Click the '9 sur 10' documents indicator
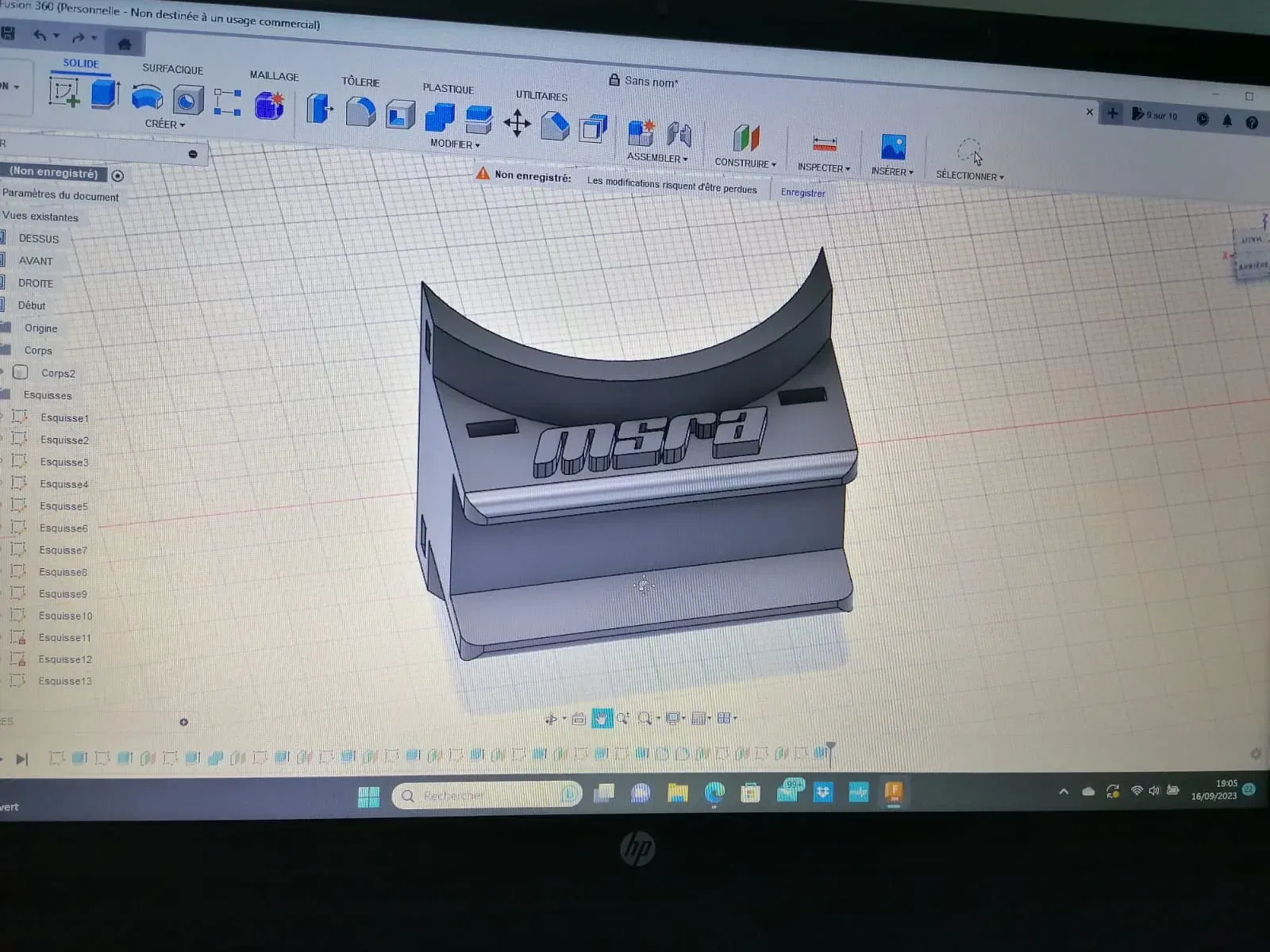The width and height of the screenshot is (1270, 952). tap(1155, 115)
